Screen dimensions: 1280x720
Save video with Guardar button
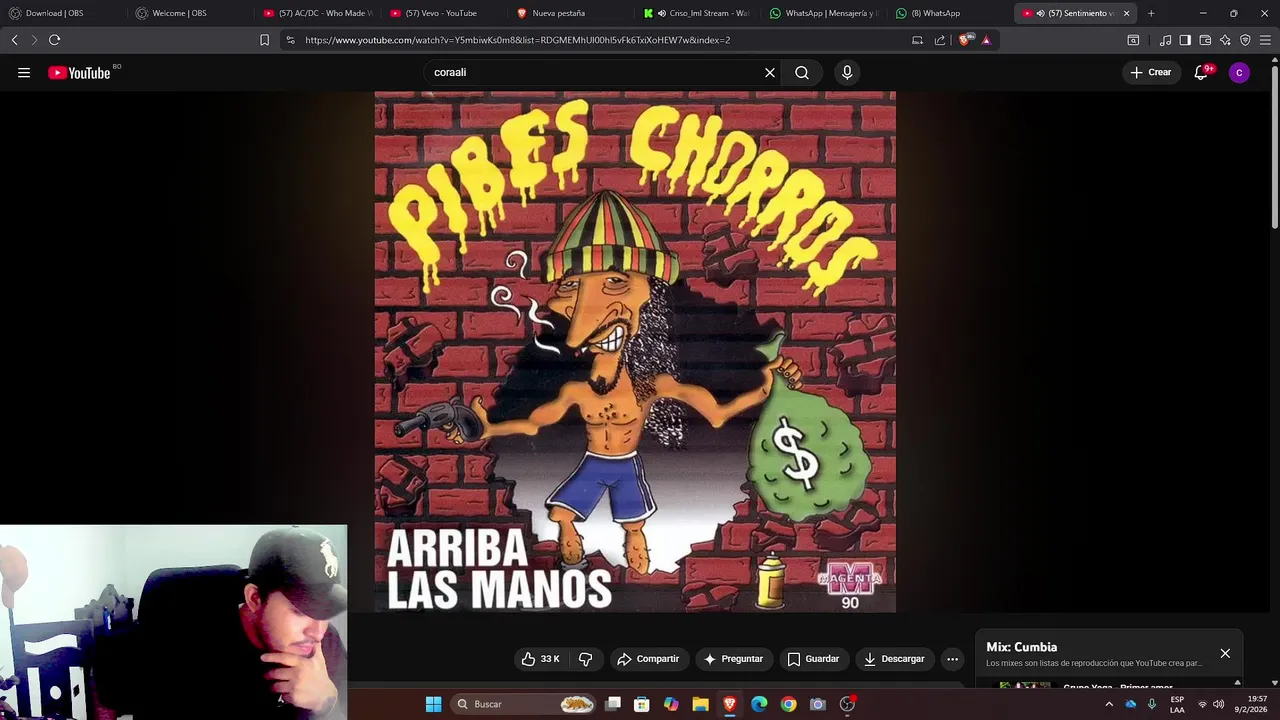click(x=813, y=659)
